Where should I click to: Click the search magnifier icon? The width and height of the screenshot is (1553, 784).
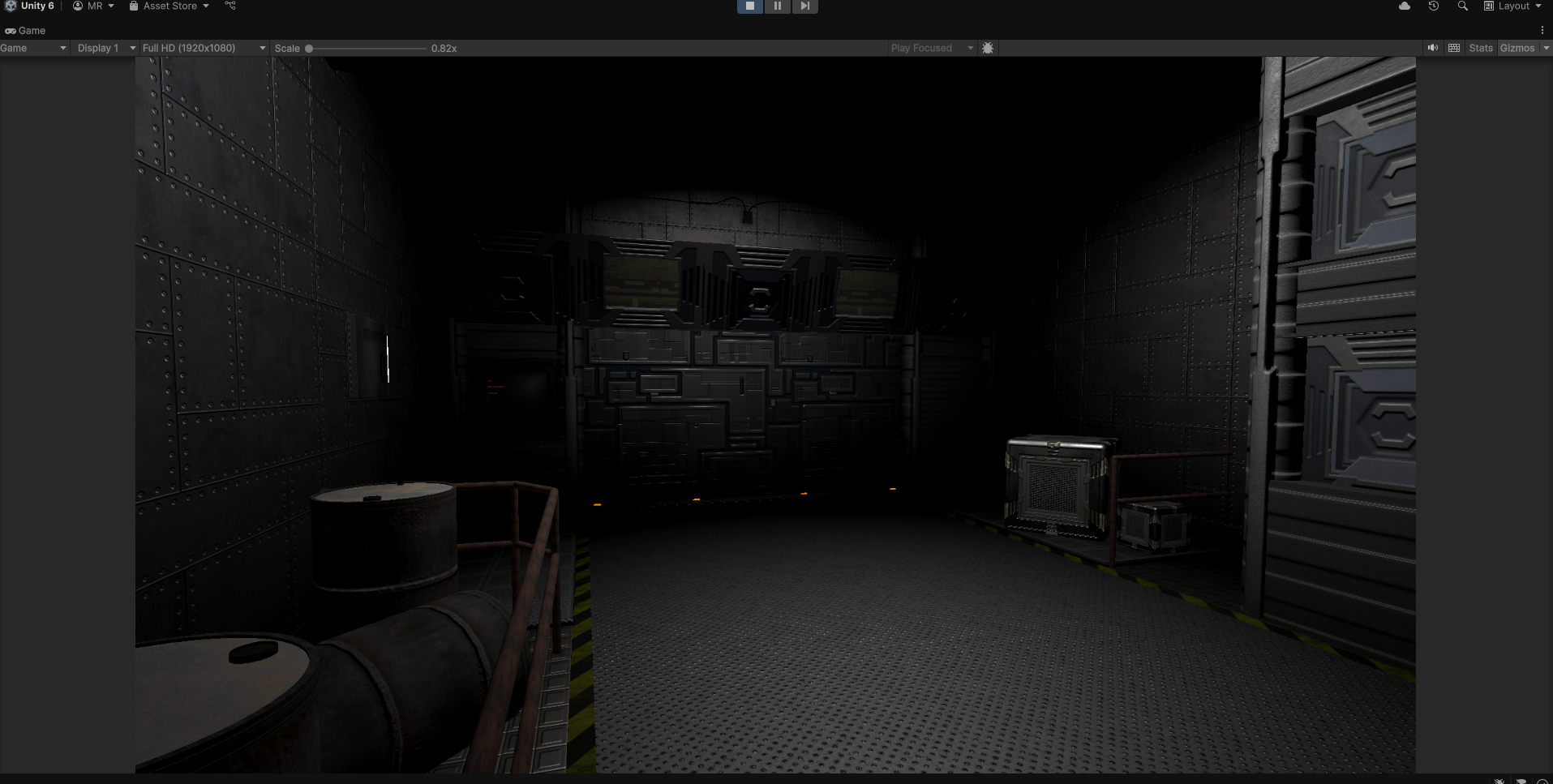tap(1462, 6)
